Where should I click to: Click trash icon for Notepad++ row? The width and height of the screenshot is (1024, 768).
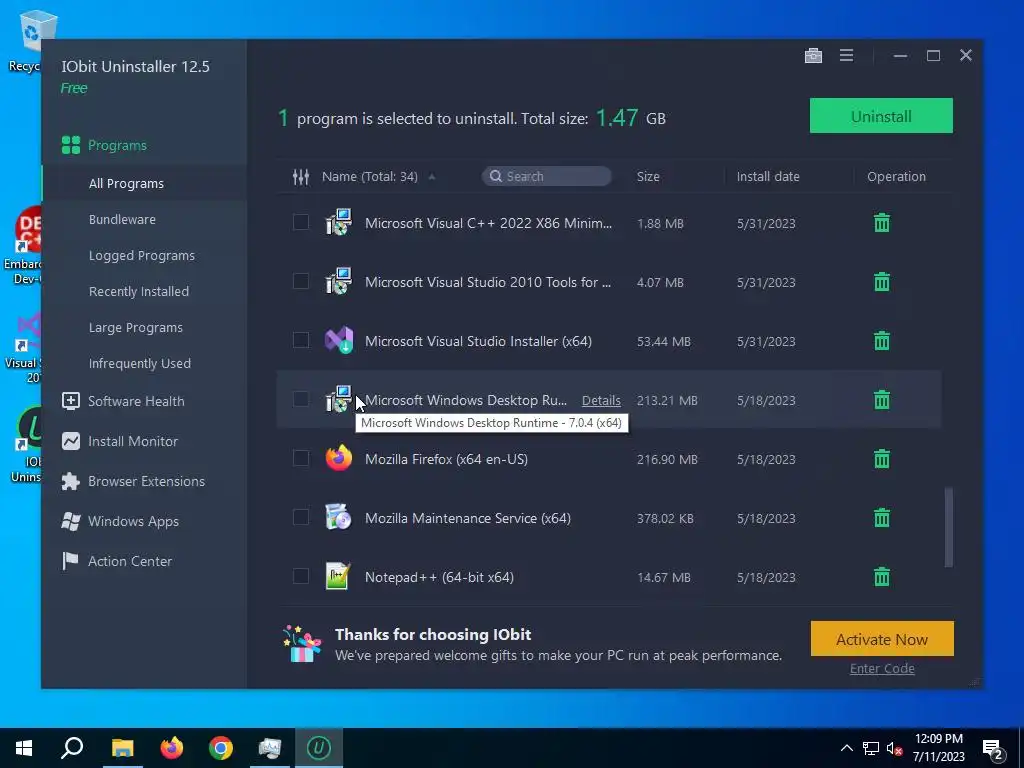(x=882, y=577)
